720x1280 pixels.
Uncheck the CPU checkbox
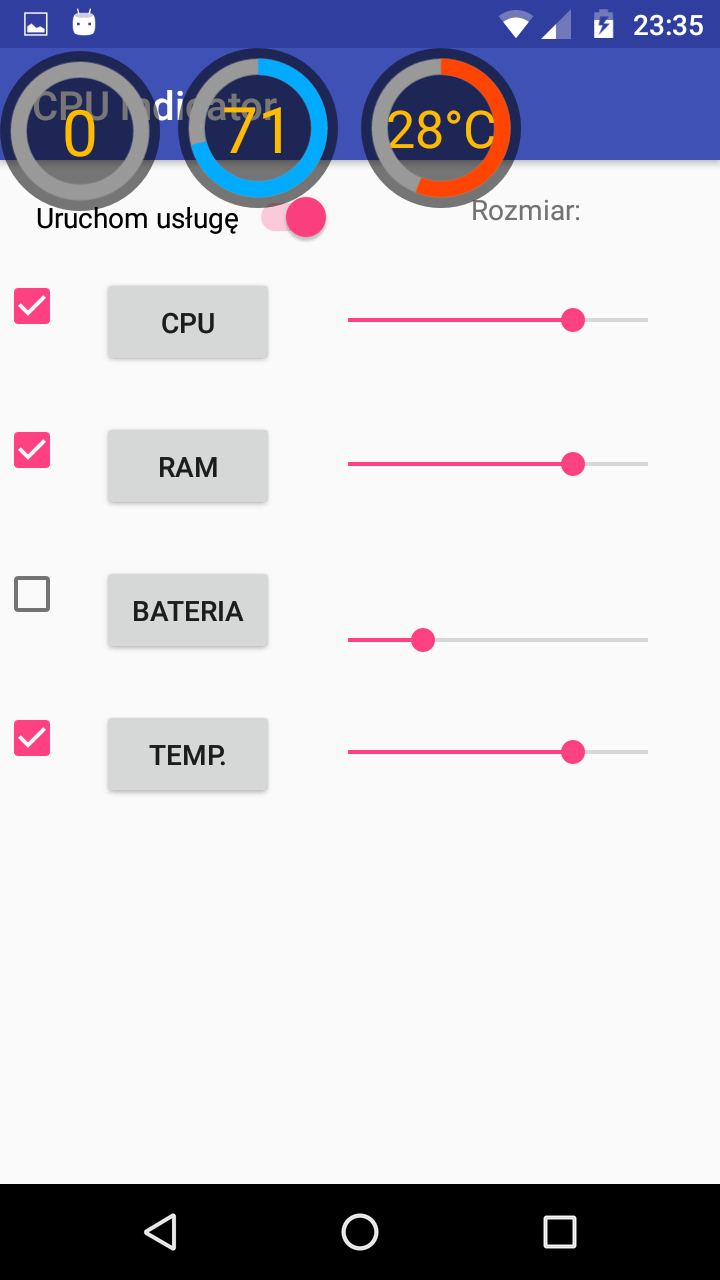[x=32, y=306]
